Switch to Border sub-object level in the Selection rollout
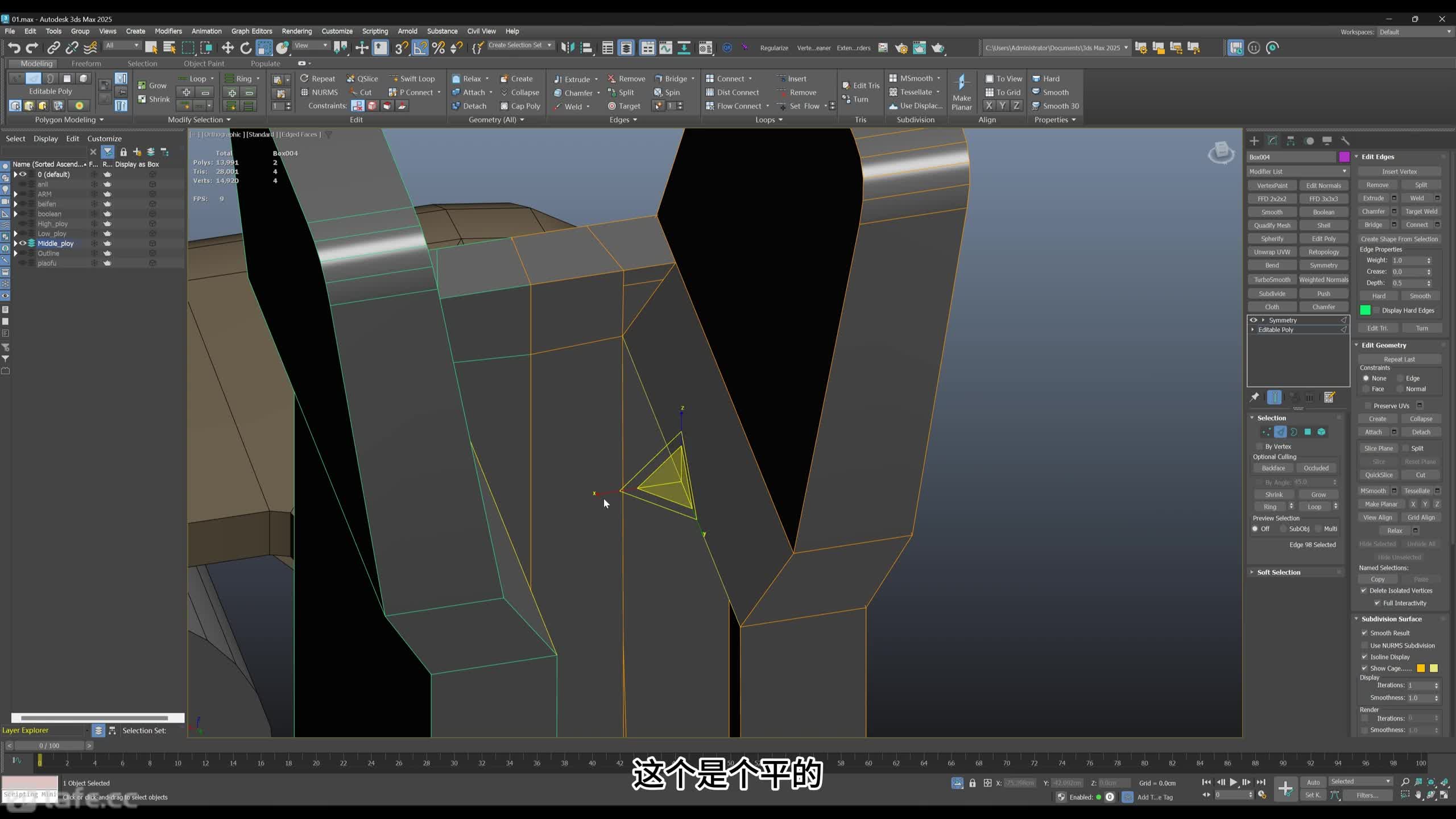 click(x=1294, y=432)
